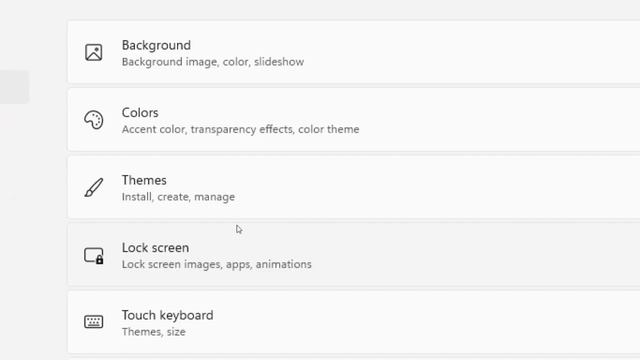Screen dimensions: 640x360
Task: Click 'Lock screen images, apps, animations' text
Action: (216, 264)
